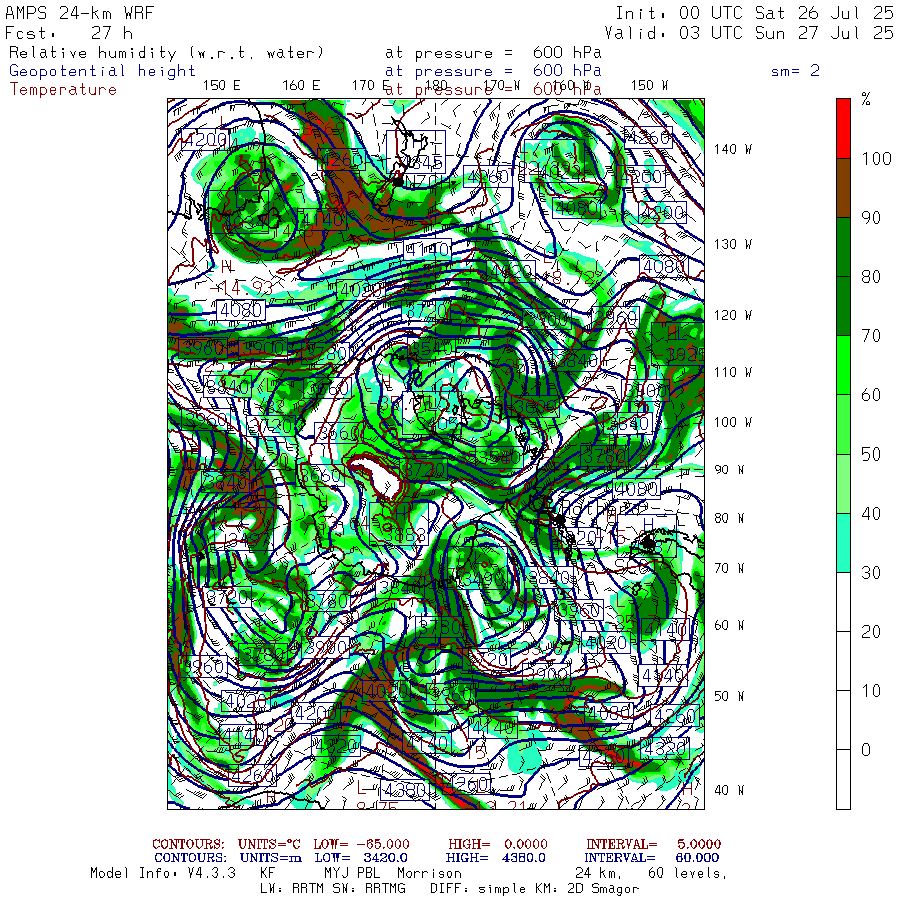This screenshot has width=900, height=900.
Task: Click the 'HIGH= 4380.0' height value
Action: [495, 858]
